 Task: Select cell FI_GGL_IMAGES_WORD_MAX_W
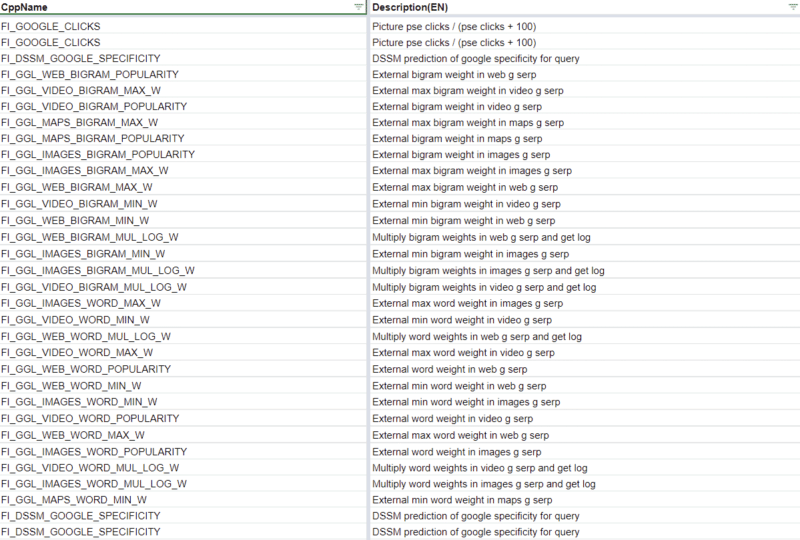click(183, 303)
